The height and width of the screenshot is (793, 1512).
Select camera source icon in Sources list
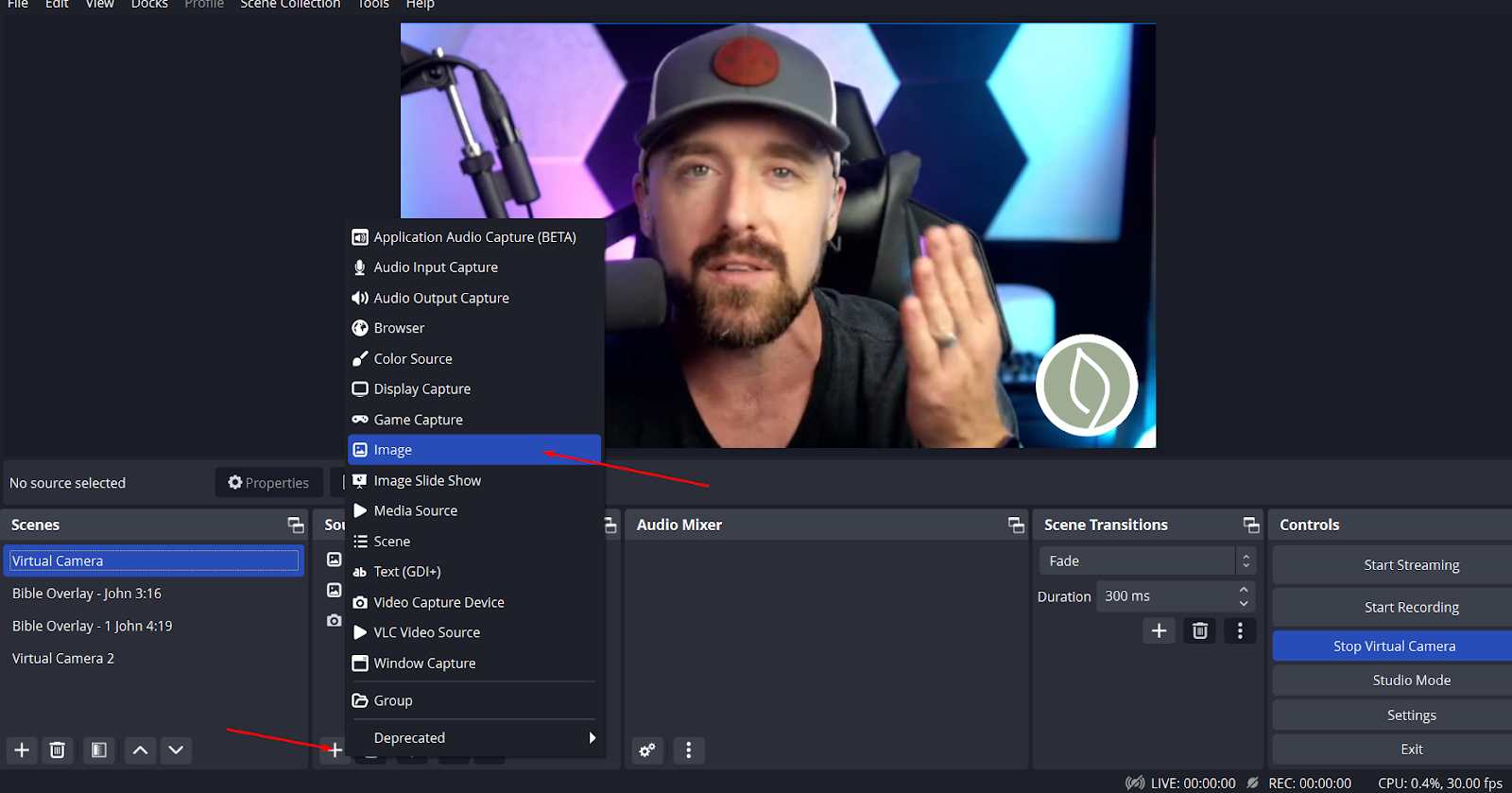(x=334, y=621)
